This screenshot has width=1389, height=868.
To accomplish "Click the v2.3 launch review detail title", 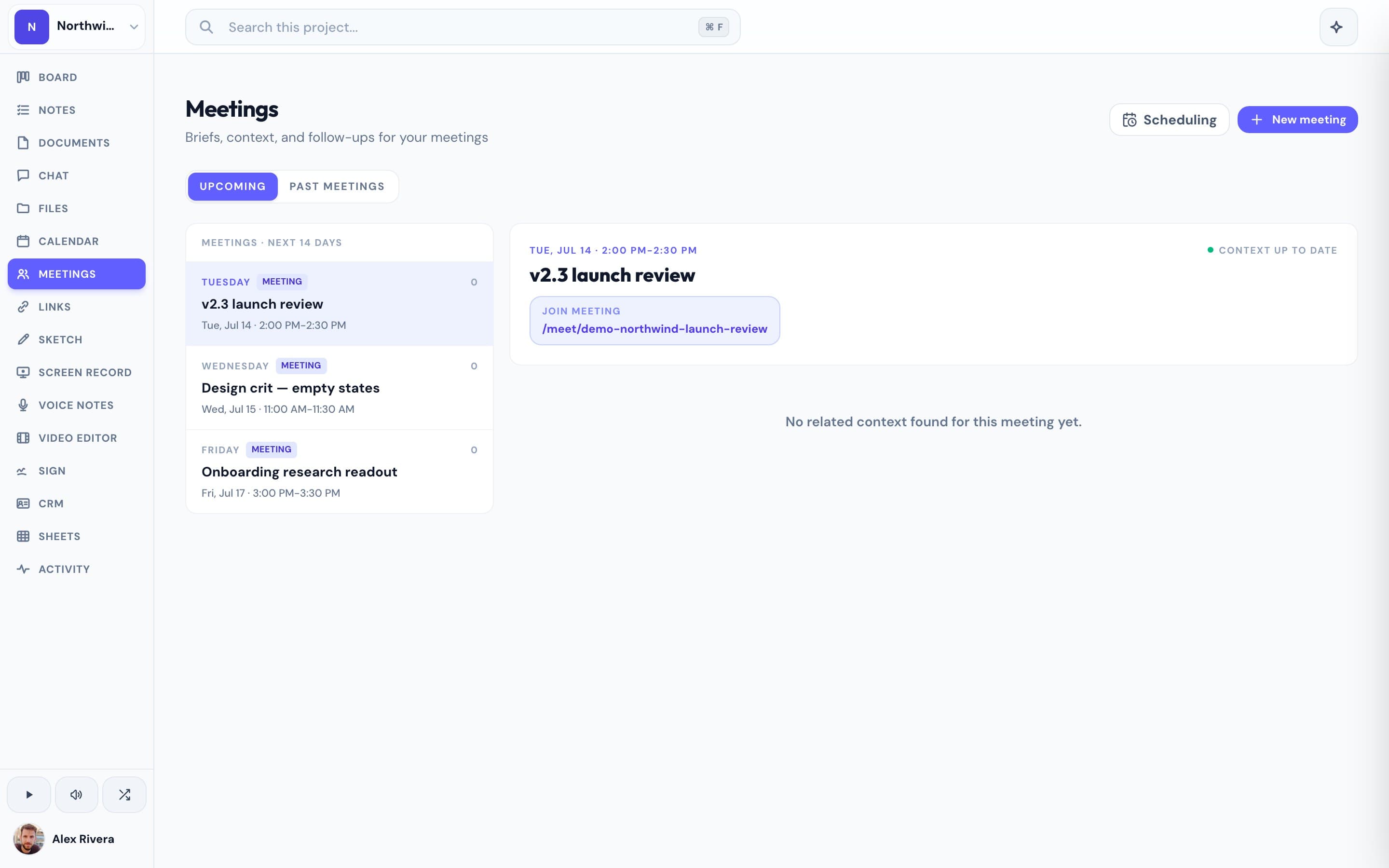I will [612, 275].
